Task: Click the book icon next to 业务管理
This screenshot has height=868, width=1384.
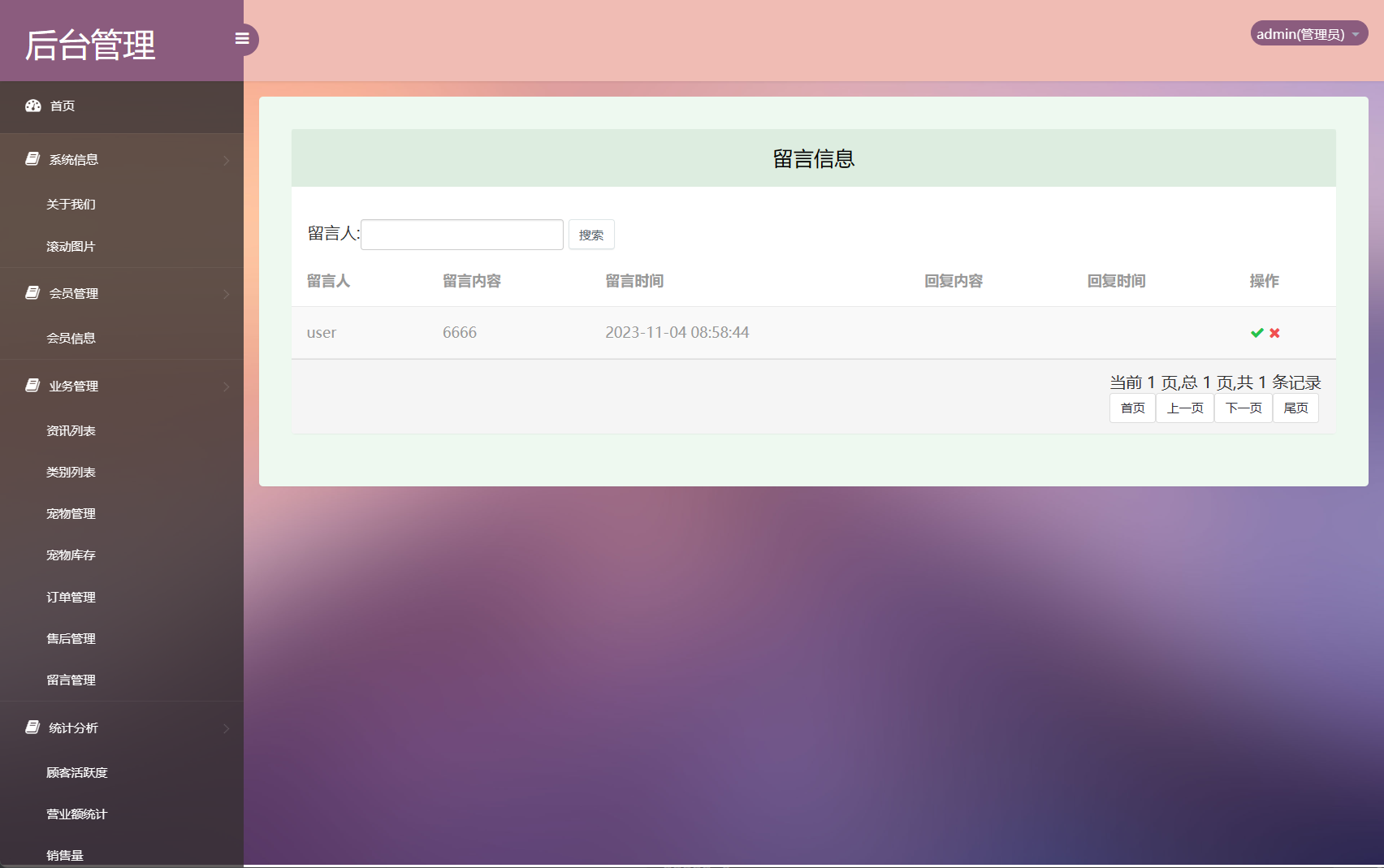Action: click(x=31, y=386)
